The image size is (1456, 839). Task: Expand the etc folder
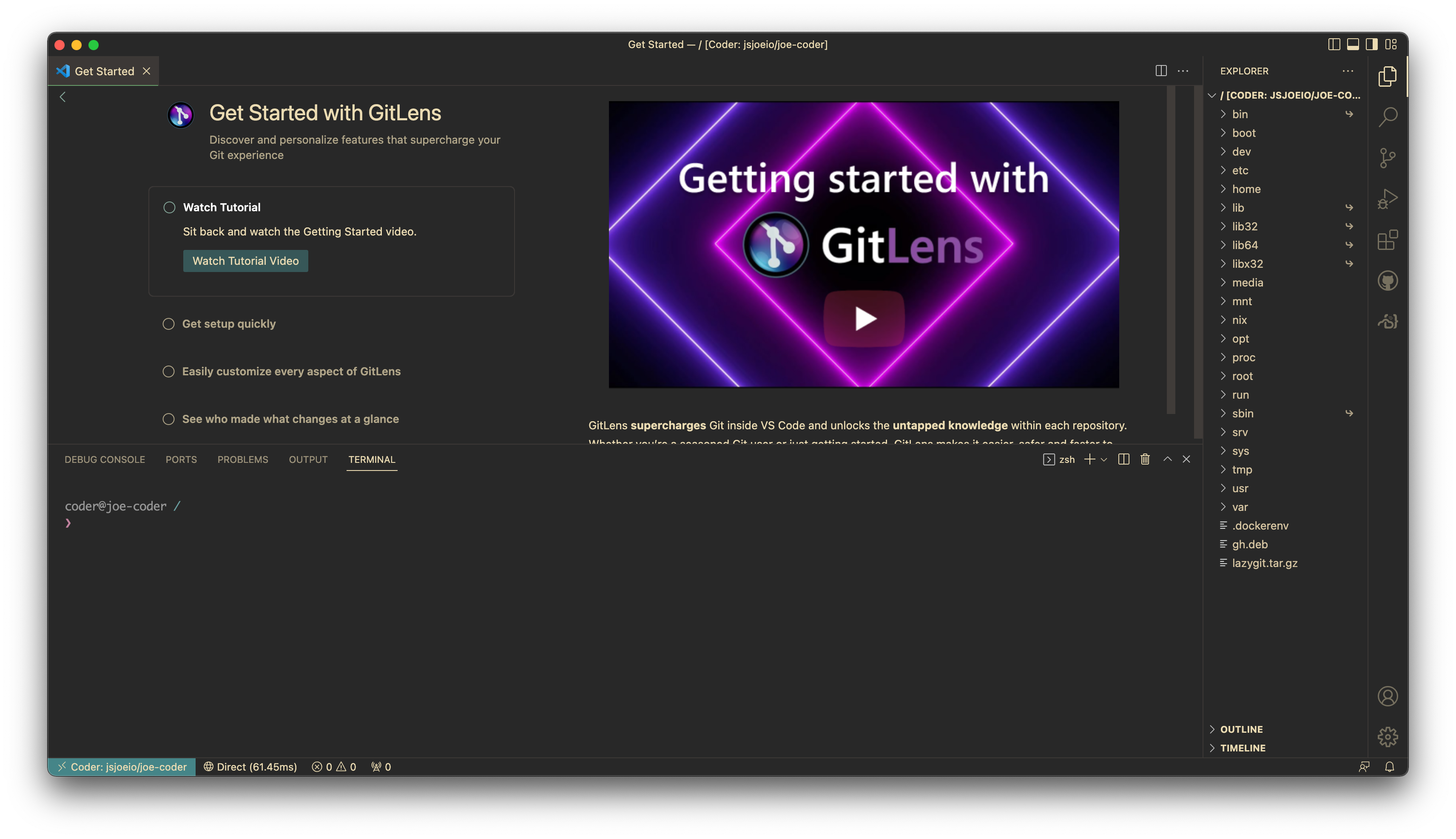point(1286,170)
